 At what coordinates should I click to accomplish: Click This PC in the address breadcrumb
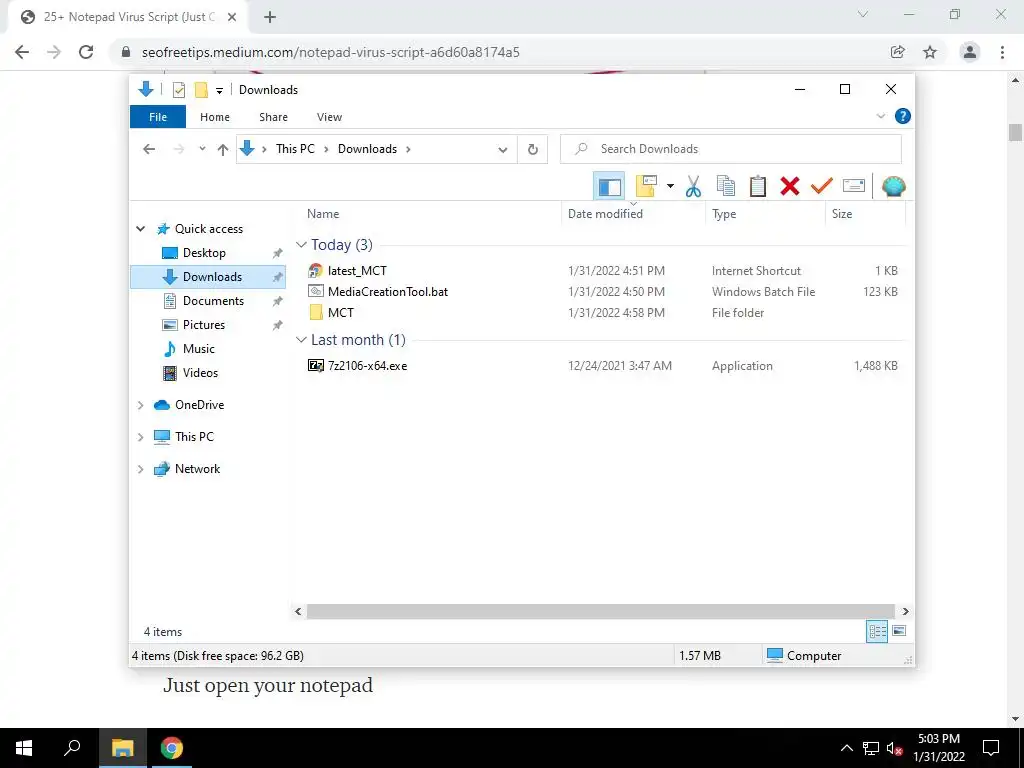coord(295,149)
